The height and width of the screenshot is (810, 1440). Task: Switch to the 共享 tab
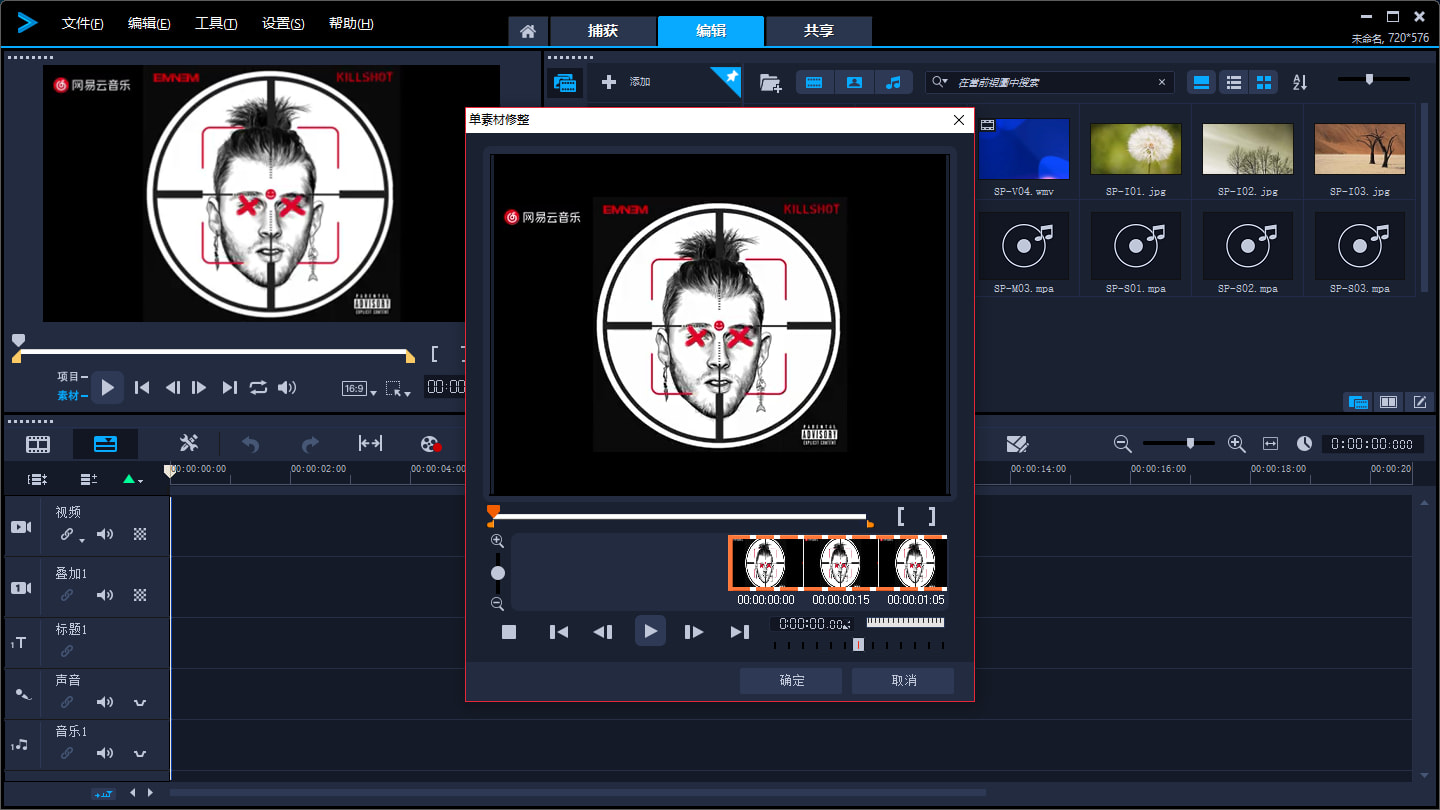[x=819, y=31]
